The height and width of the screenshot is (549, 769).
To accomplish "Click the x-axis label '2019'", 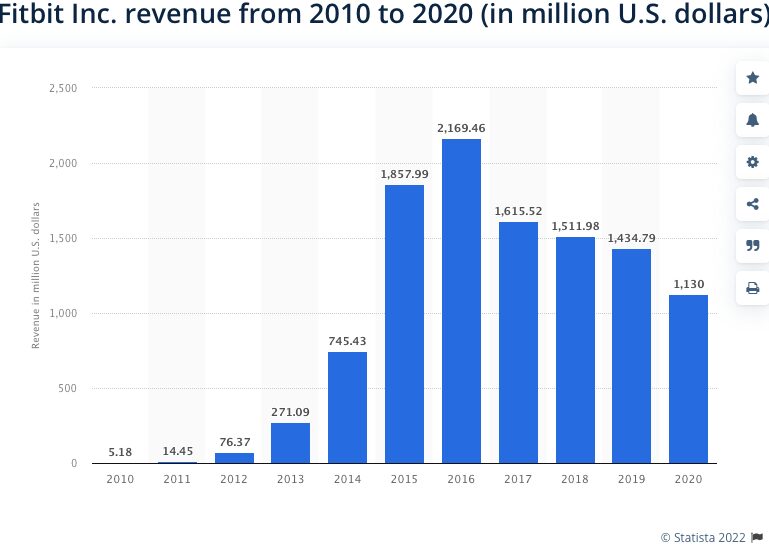I will [631, 479].
